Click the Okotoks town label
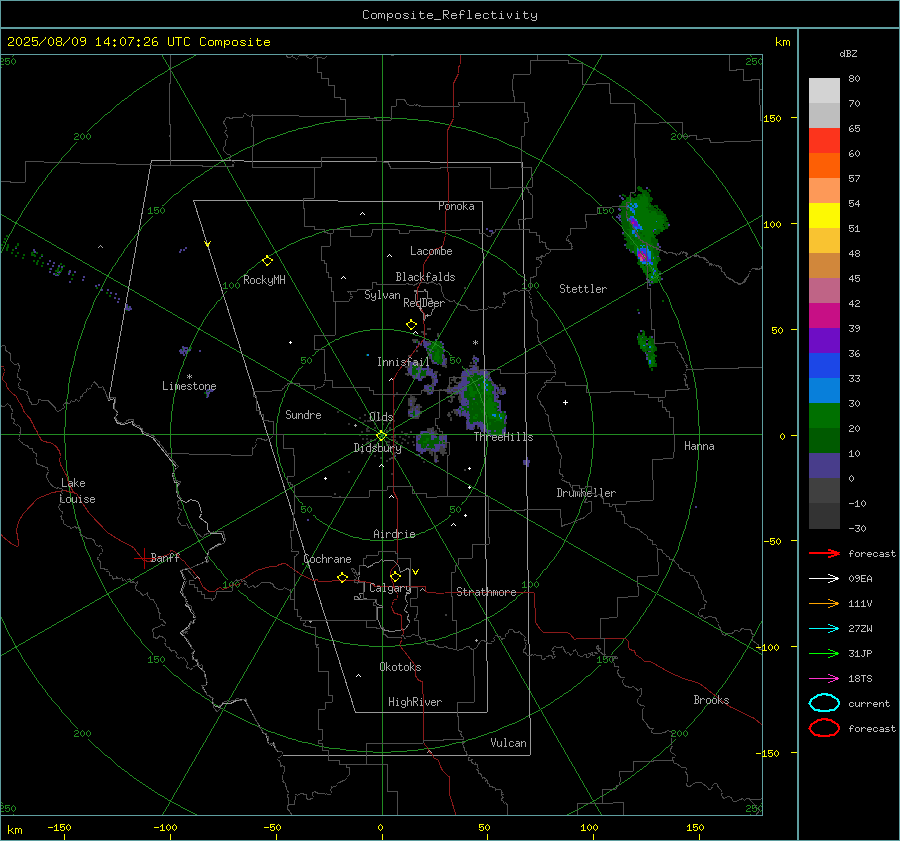Image resolution: width=900 pixels, height=841 pixels. (x=400, y=667)
